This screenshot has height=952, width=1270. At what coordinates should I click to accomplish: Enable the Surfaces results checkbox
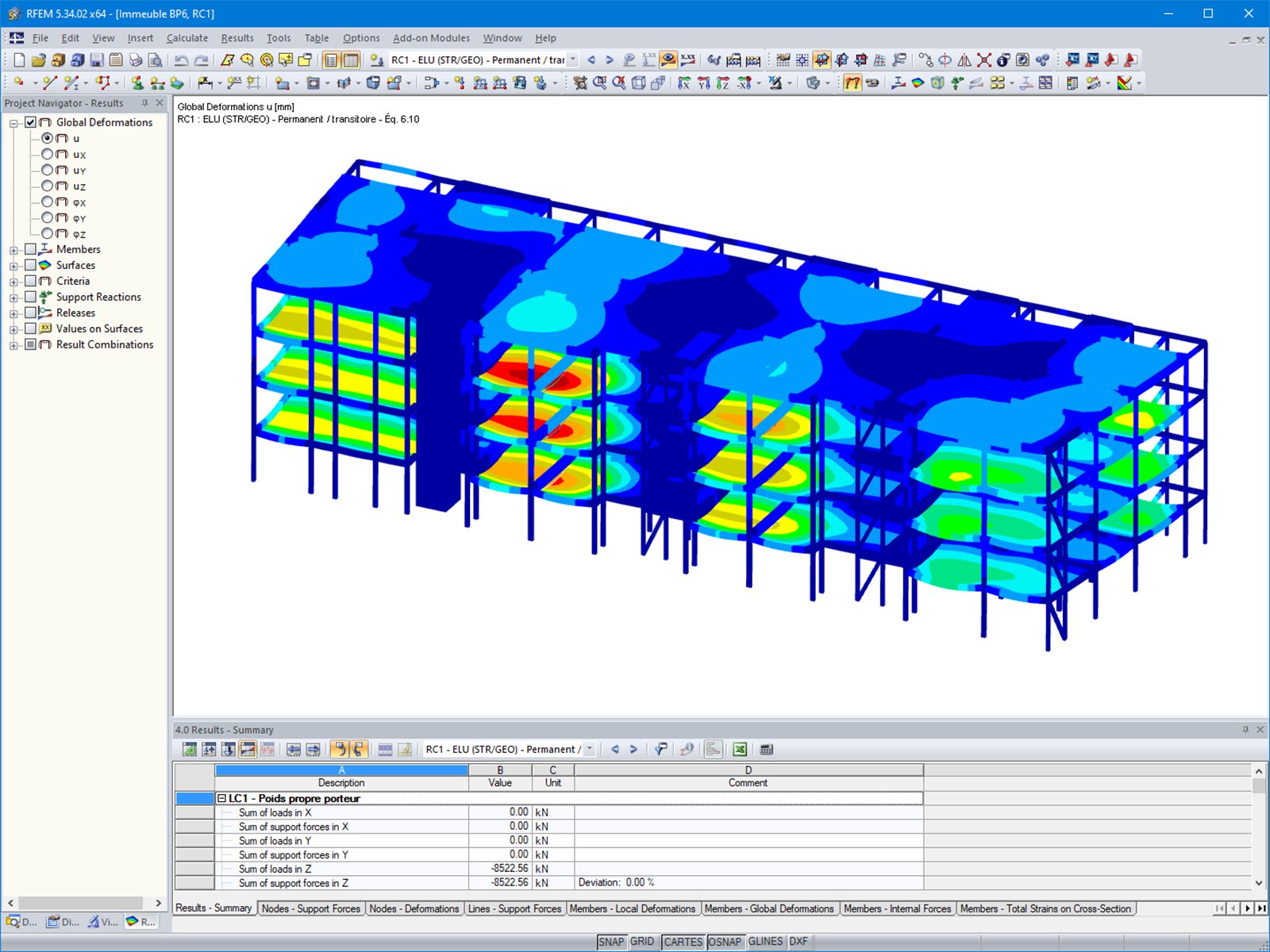pyautogui.click(x=31, y=265)
